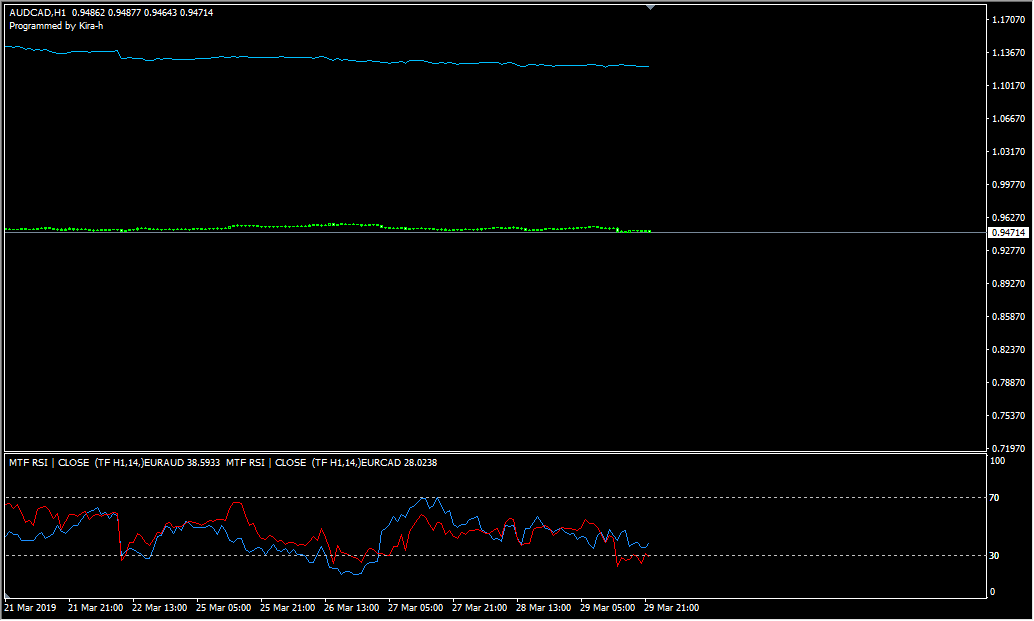Click the 0.85870 price scale label

click(1008, 316)
